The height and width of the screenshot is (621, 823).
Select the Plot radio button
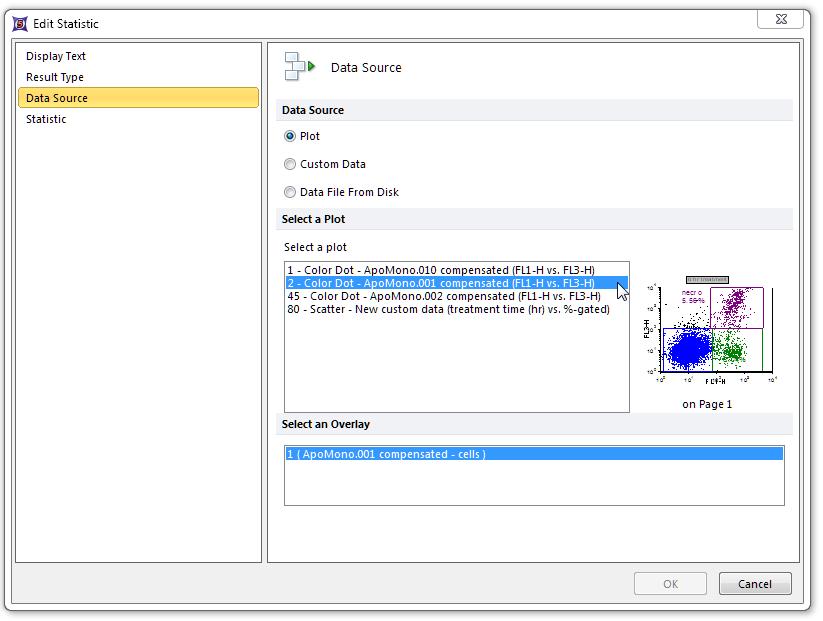[290, 136]
